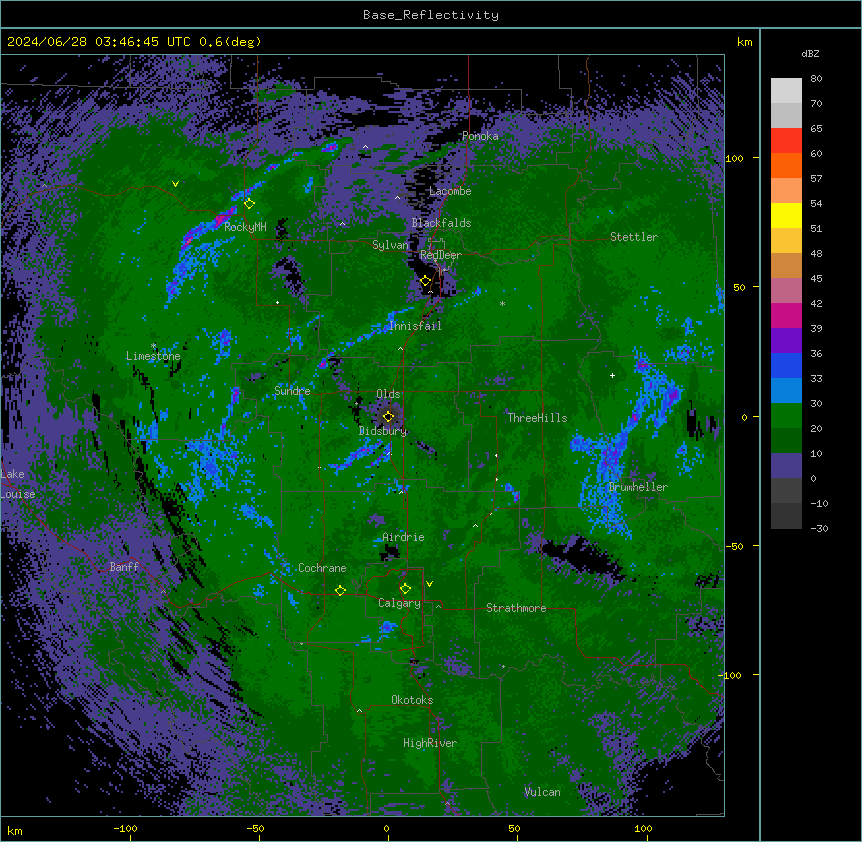Click the yellow V marker northwest of RockyMH
This screenshot has width=862, height=842.
[x=175, y=184]
